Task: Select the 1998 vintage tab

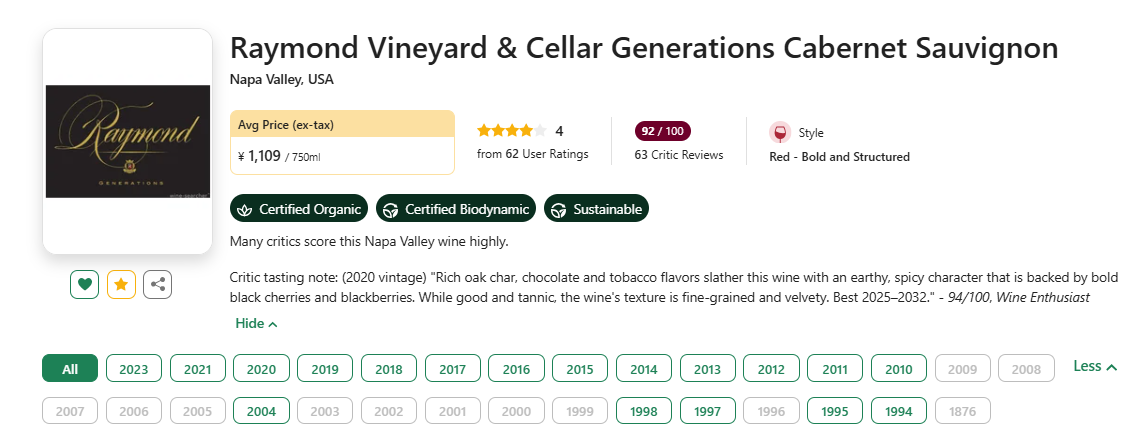Action: pyautogui.click(x=644, y=411)
